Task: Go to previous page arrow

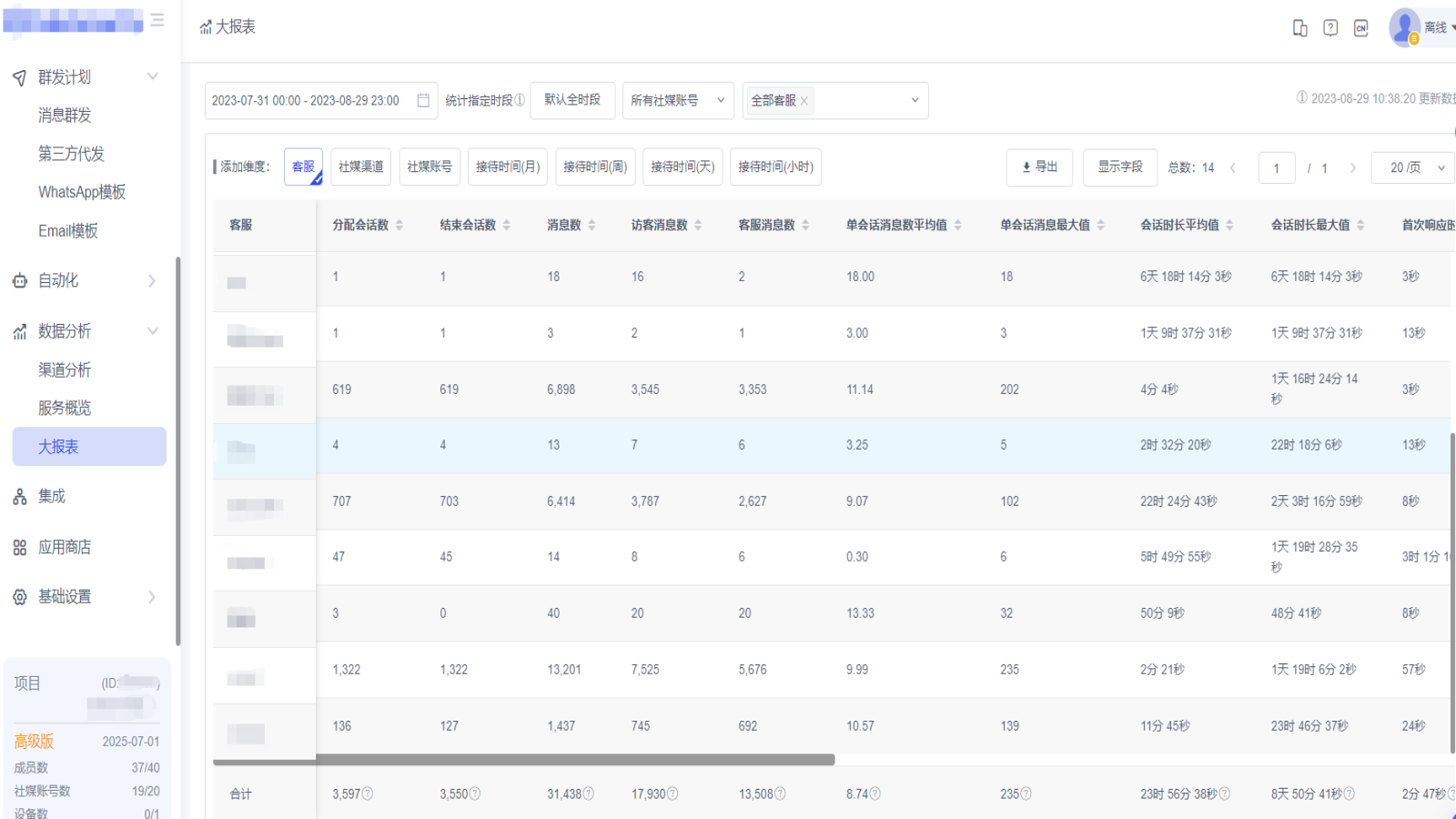Action: [1233, 167]
